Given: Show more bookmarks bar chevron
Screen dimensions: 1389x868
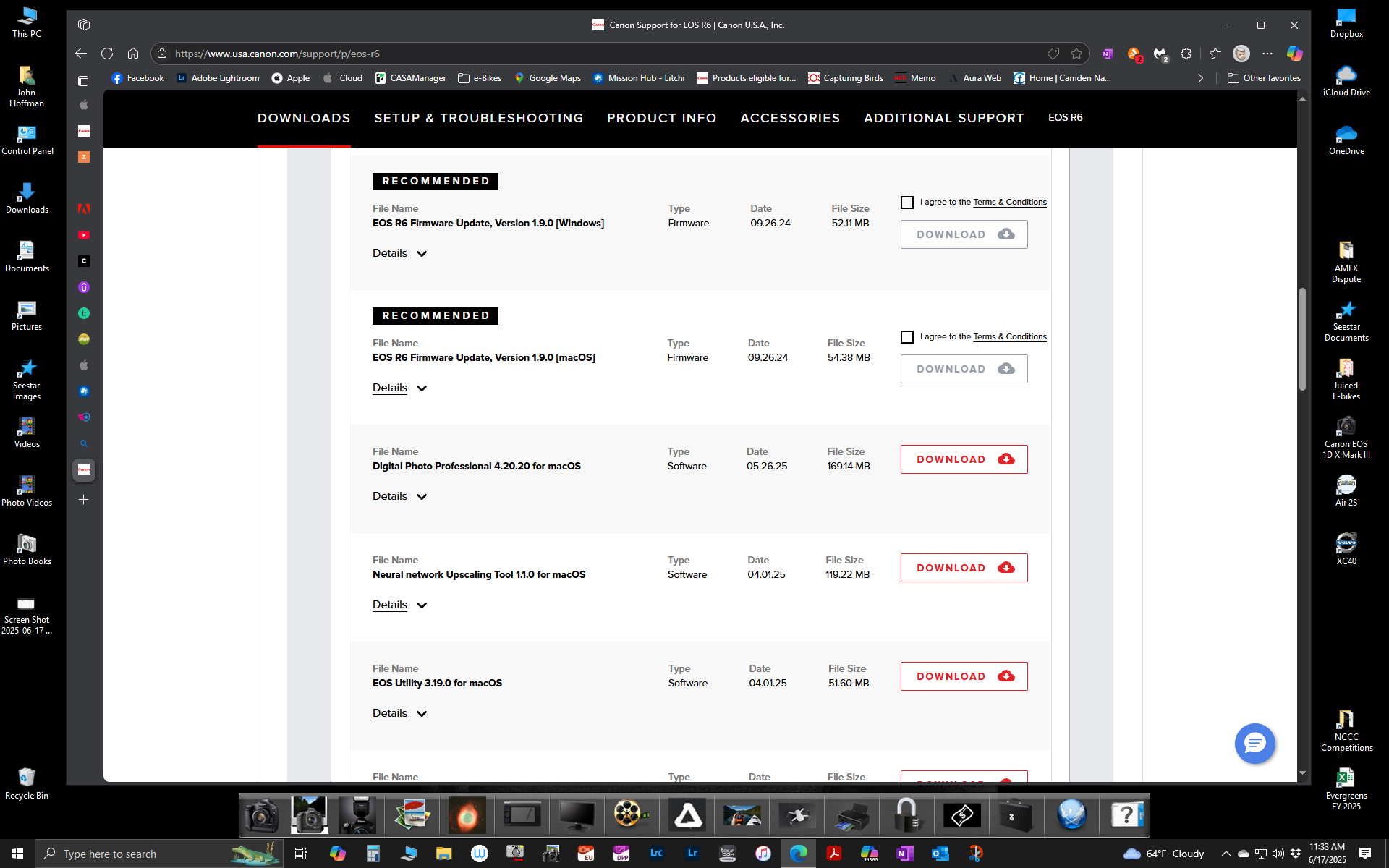Looking at the screenshot, I should pyautogui.click(x=1200, y=78).
